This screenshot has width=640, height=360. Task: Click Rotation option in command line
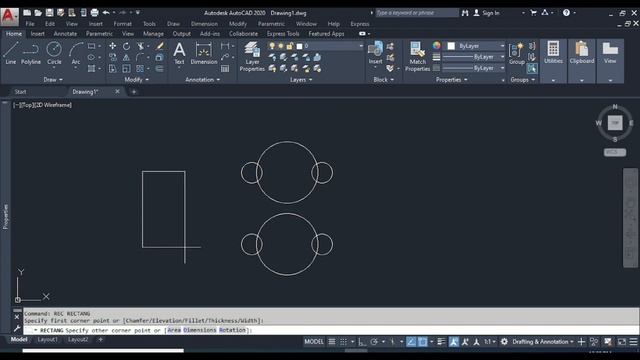click(232, 330)
